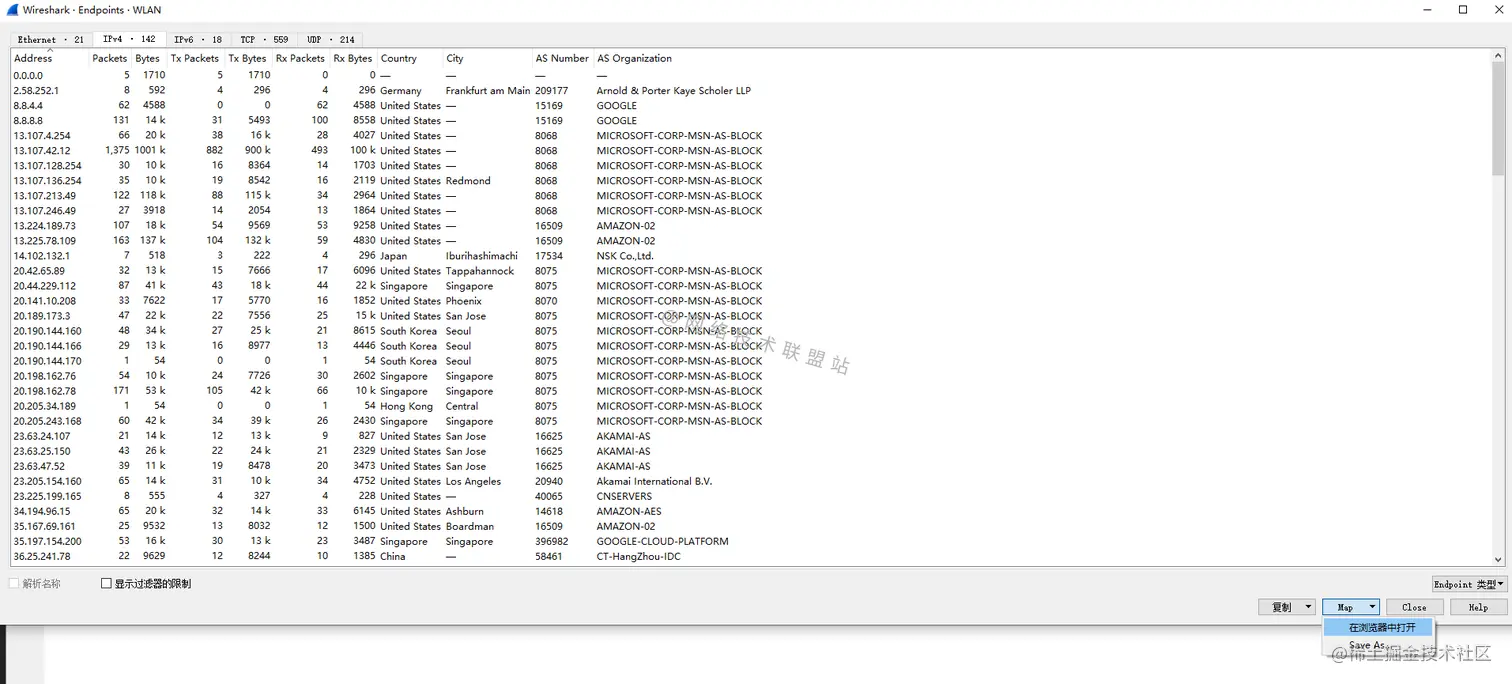The height and width of the screenshot is (684, 1512).
Task: Select the 20.44.229.112 Singapore row
Action: tap(750, 285)
